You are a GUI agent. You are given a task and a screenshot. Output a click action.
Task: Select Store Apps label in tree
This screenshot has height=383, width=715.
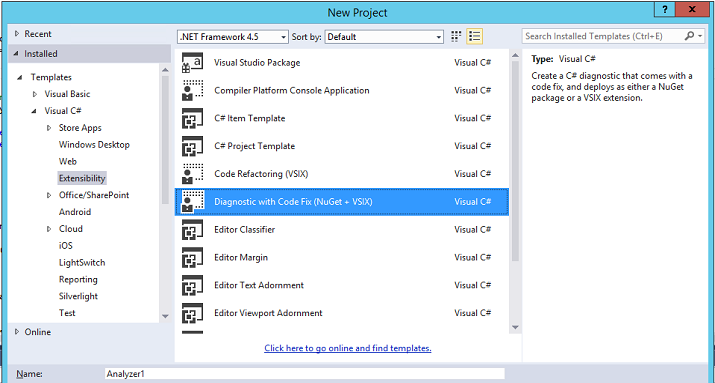click(80, 128)
